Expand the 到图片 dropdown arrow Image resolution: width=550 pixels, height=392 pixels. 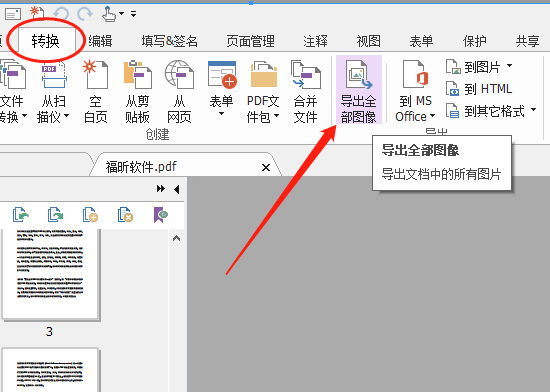click(x=509, y=66)
